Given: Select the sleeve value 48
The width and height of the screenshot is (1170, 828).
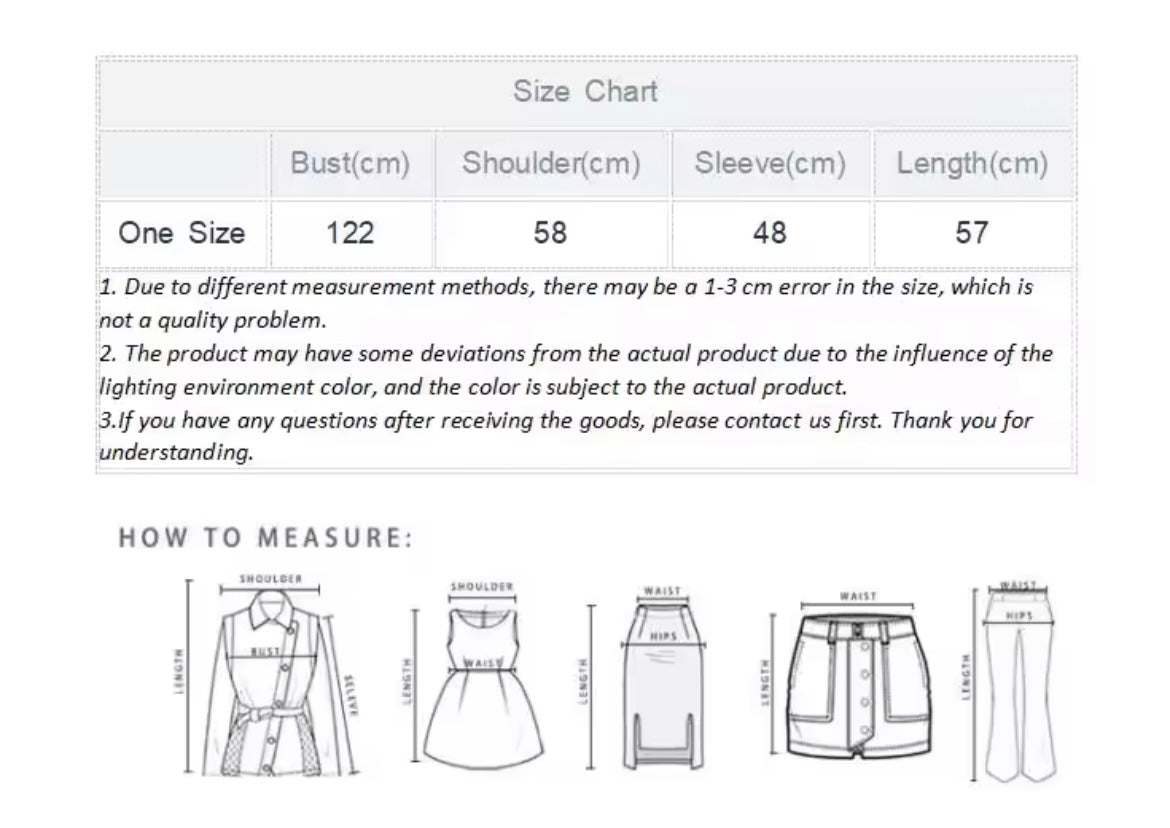Looking at the screenshot, I should point(770,233).
